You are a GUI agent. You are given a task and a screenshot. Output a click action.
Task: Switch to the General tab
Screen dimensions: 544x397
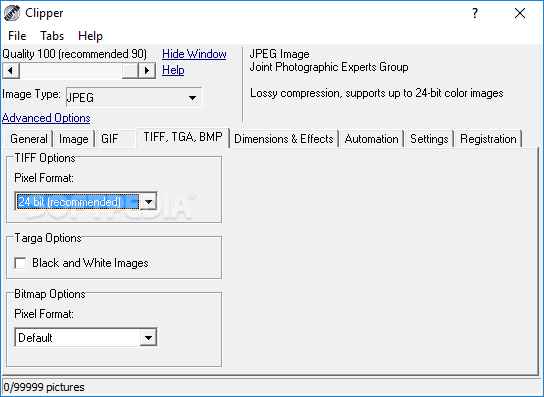click(x=29, y=139)
